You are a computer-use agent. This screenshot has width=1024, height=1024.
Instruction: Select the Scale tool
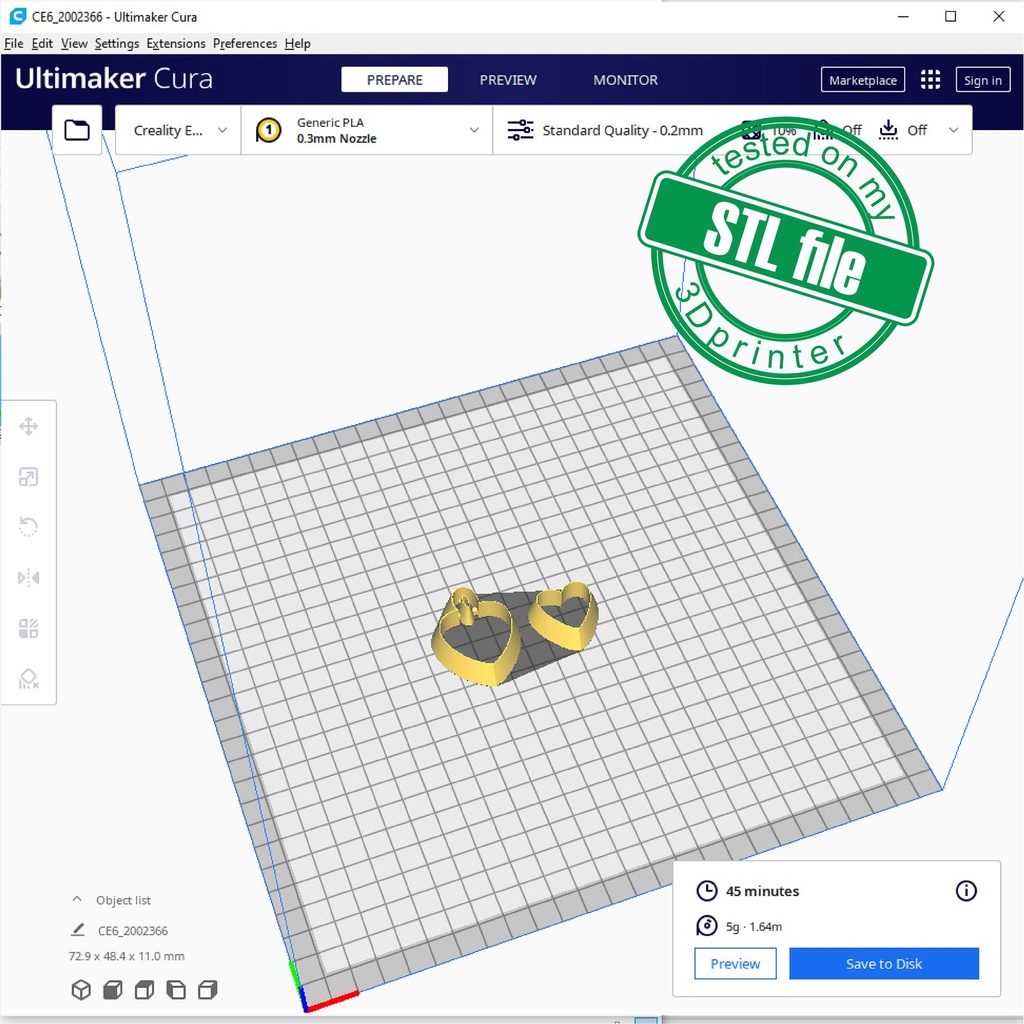coord(28,477)
